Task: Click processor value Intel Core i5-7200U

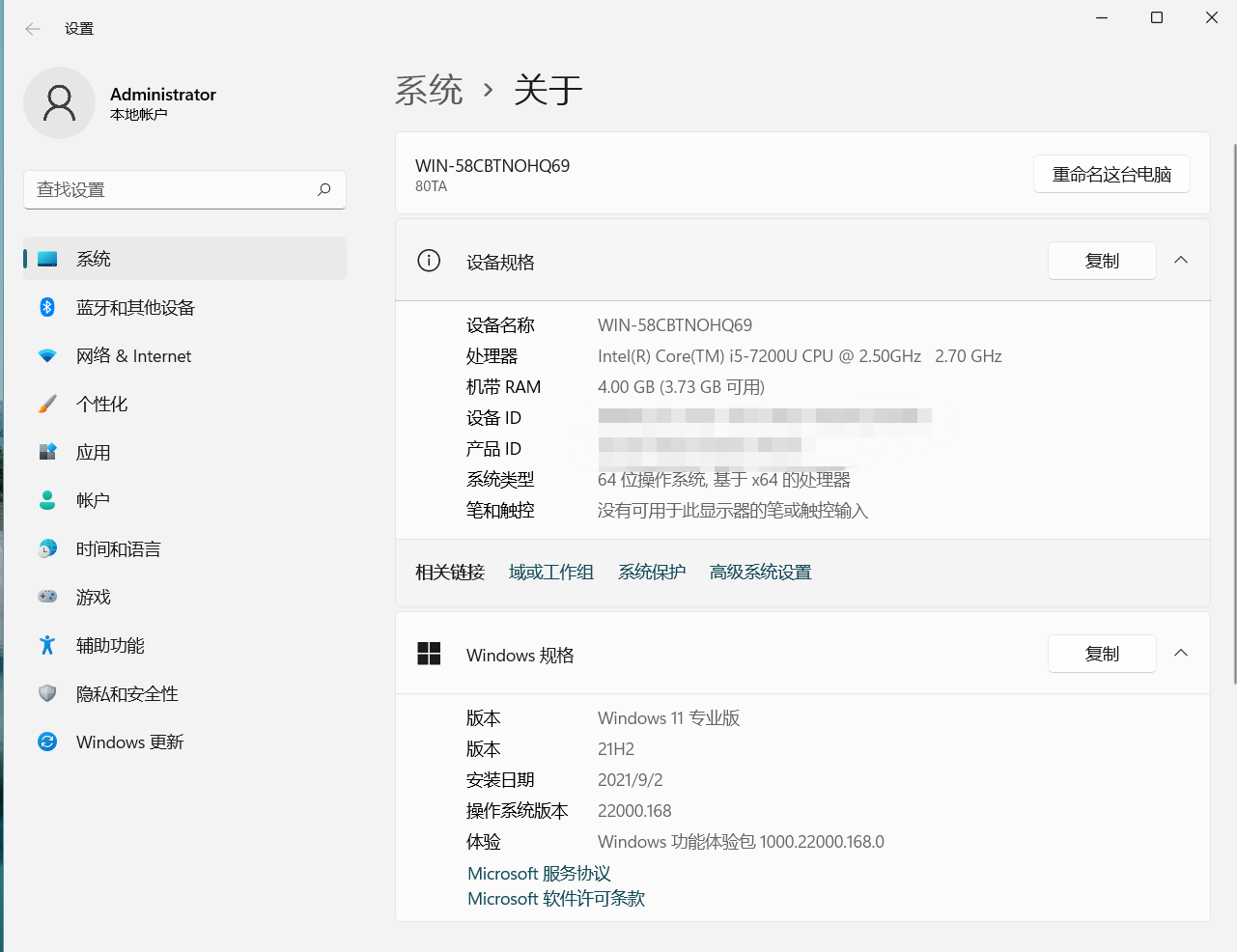Action: (x=800, y=356)
